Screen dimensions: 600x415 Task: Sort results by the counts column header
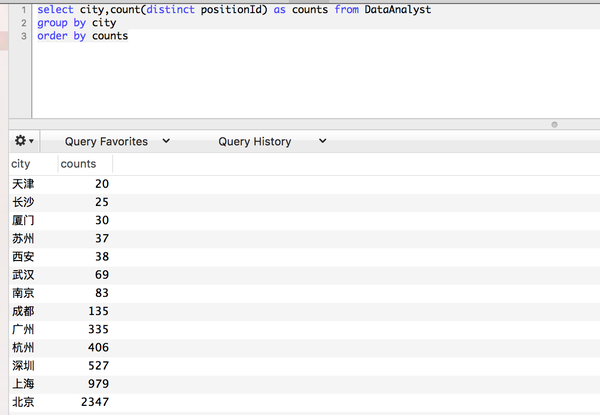click(x=78, y=163)
